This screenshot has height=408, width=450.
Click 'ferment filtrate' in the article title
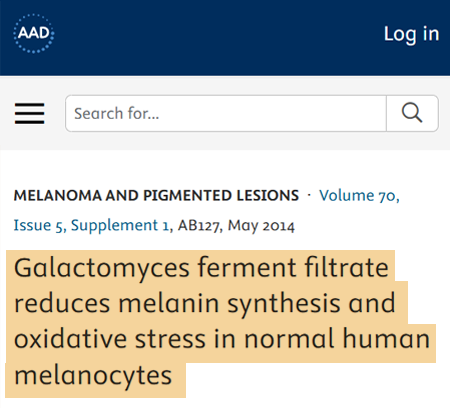point(293,267)
